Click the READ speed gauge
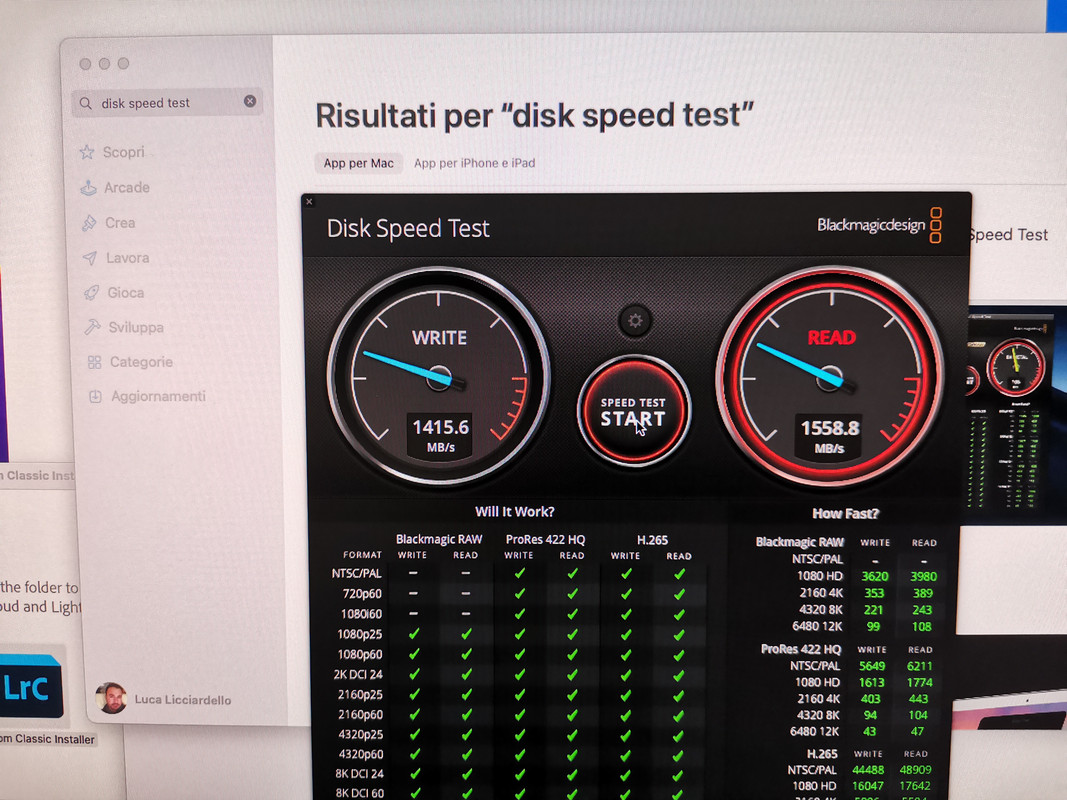Image resolution: width=1067 pixels, height=800 pixels. pos(830,376)
